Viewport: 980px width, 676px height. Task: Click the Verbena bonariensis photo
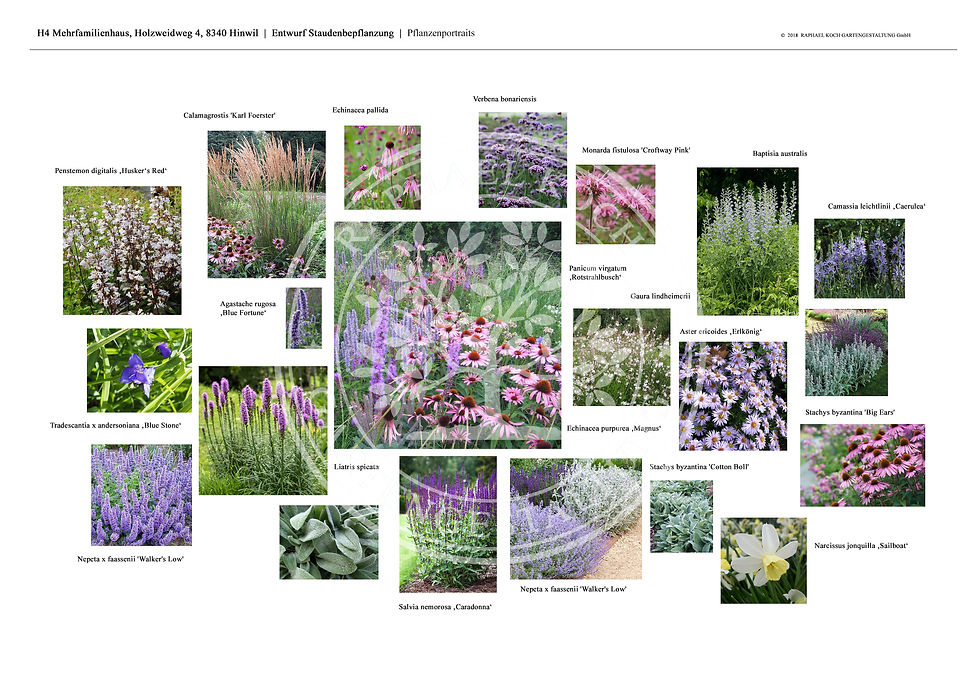pos(523,160)
